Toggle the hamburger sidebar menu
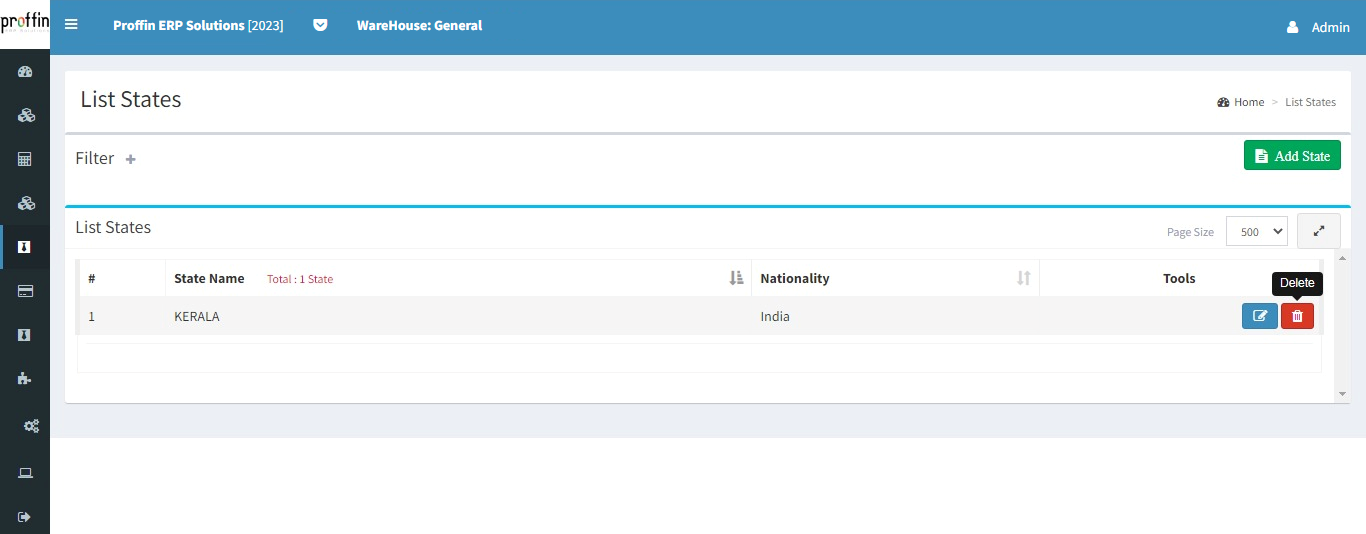1366x534 pixels. click(71, 25)
